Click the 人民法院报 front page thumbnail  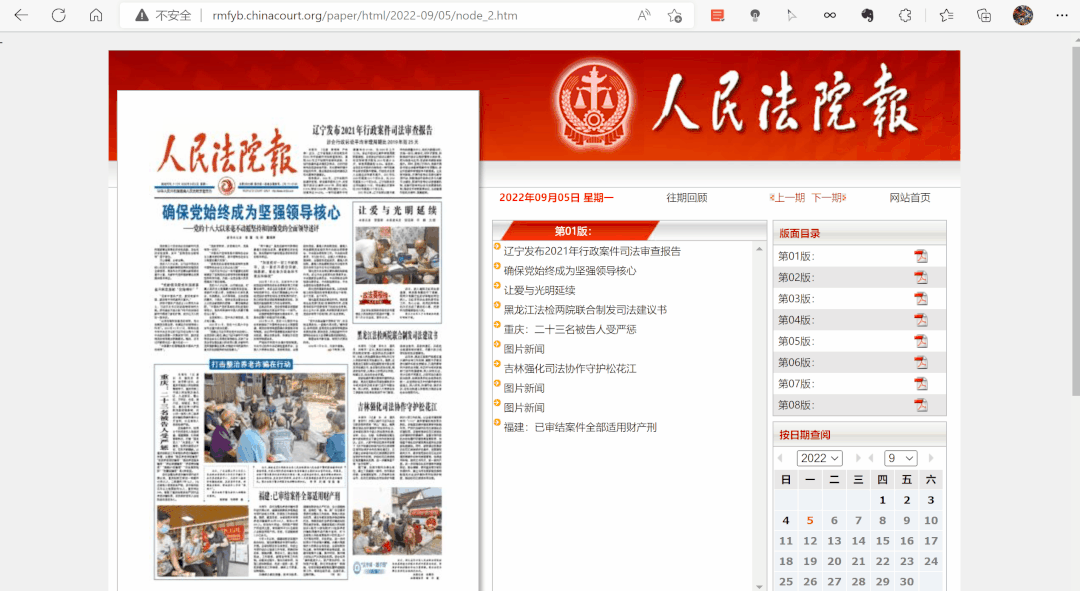298,351
